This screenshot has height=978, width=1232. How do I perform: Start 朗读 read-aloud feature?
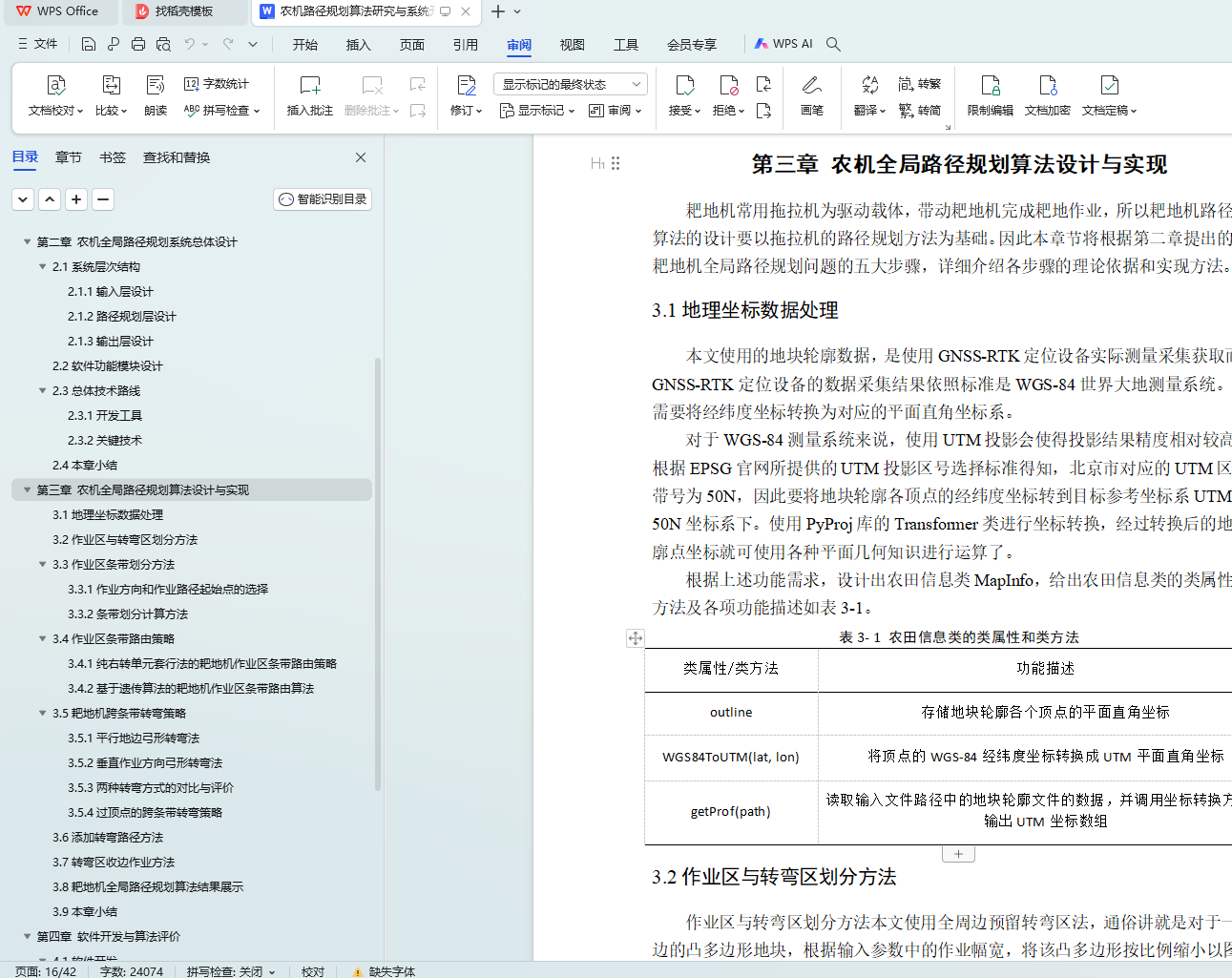coord(156,96)
